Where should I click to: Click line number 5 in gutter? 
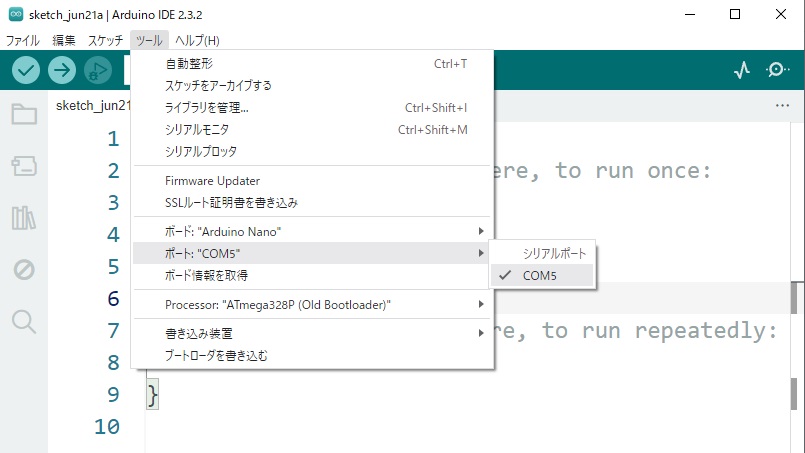coord(113,267)
